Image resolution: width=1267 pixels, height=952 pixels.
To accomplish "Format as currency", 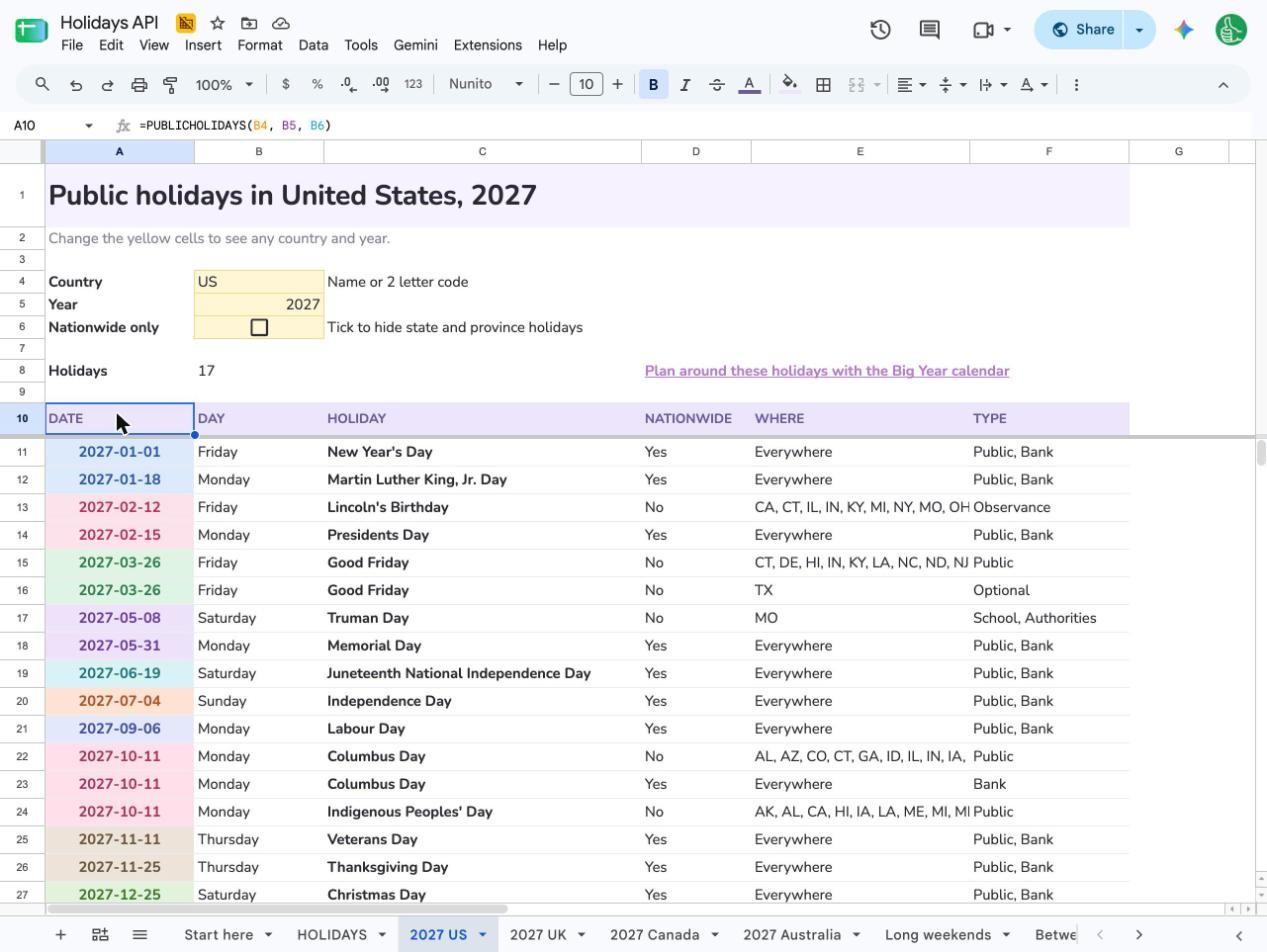I will coord(286,85).
